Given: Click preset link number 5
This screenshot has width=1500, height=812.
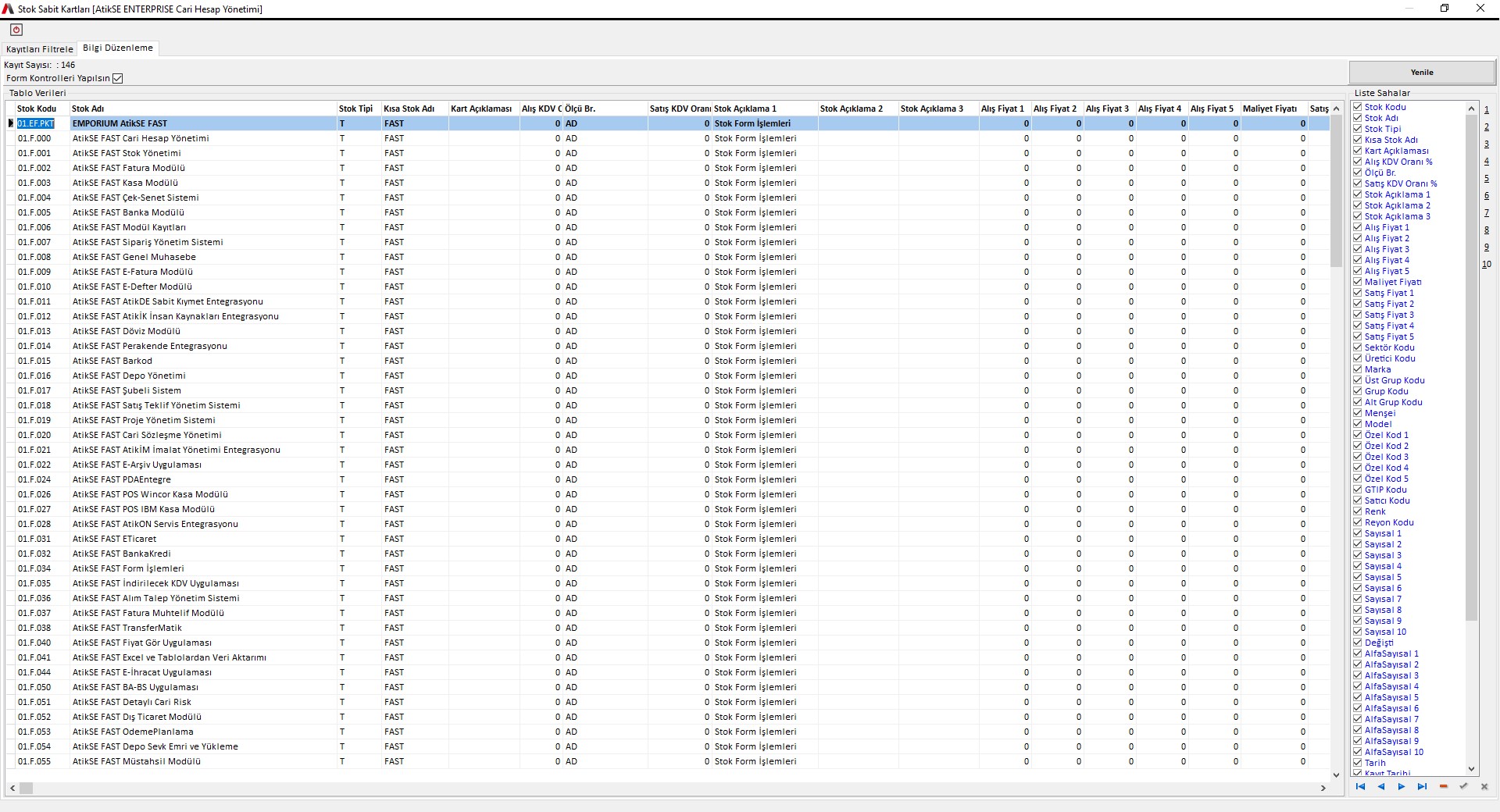Looking at the screenshot, I should (1486, 179).
